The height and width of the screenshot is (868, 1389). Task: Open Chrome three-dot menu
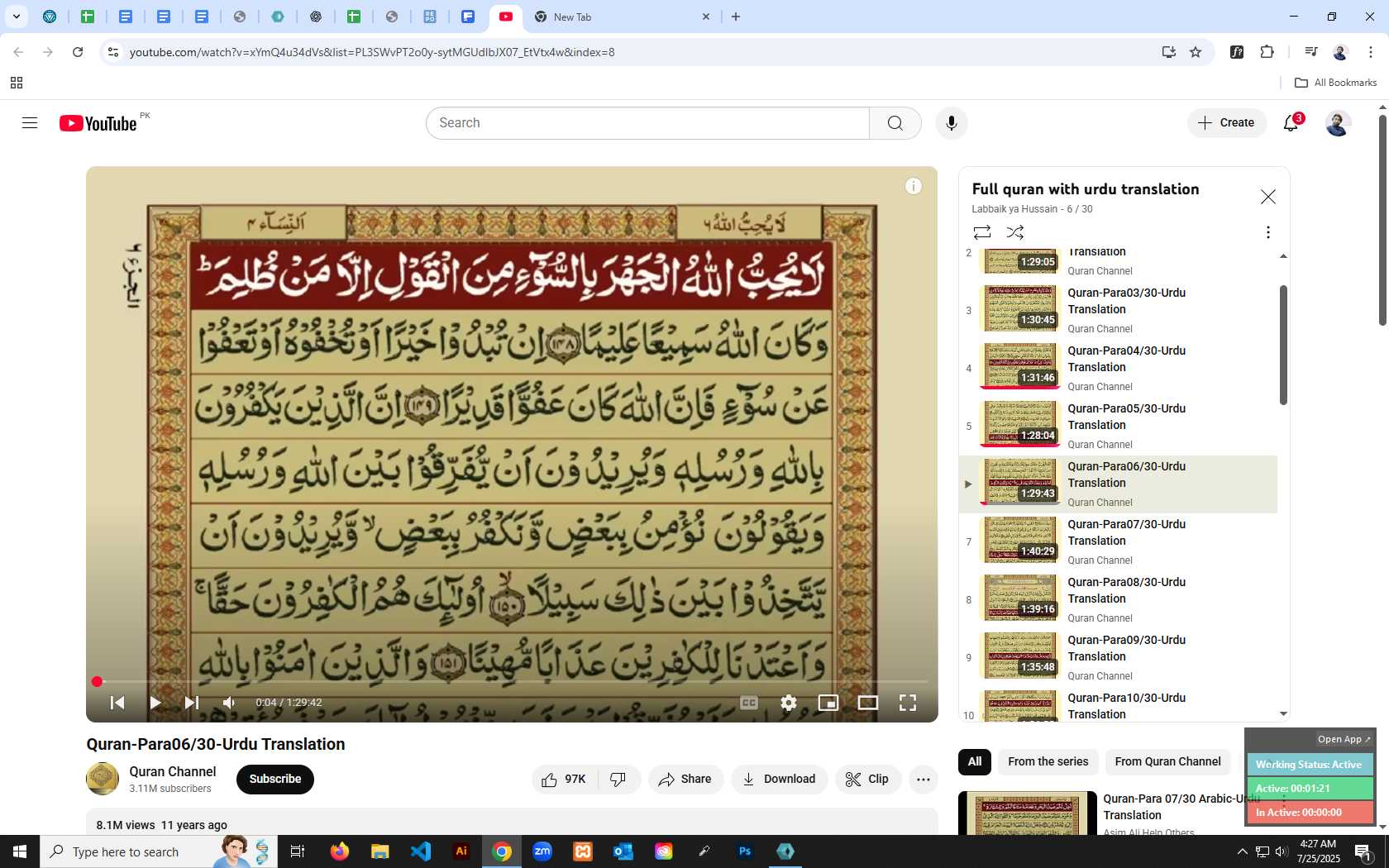1370,52
